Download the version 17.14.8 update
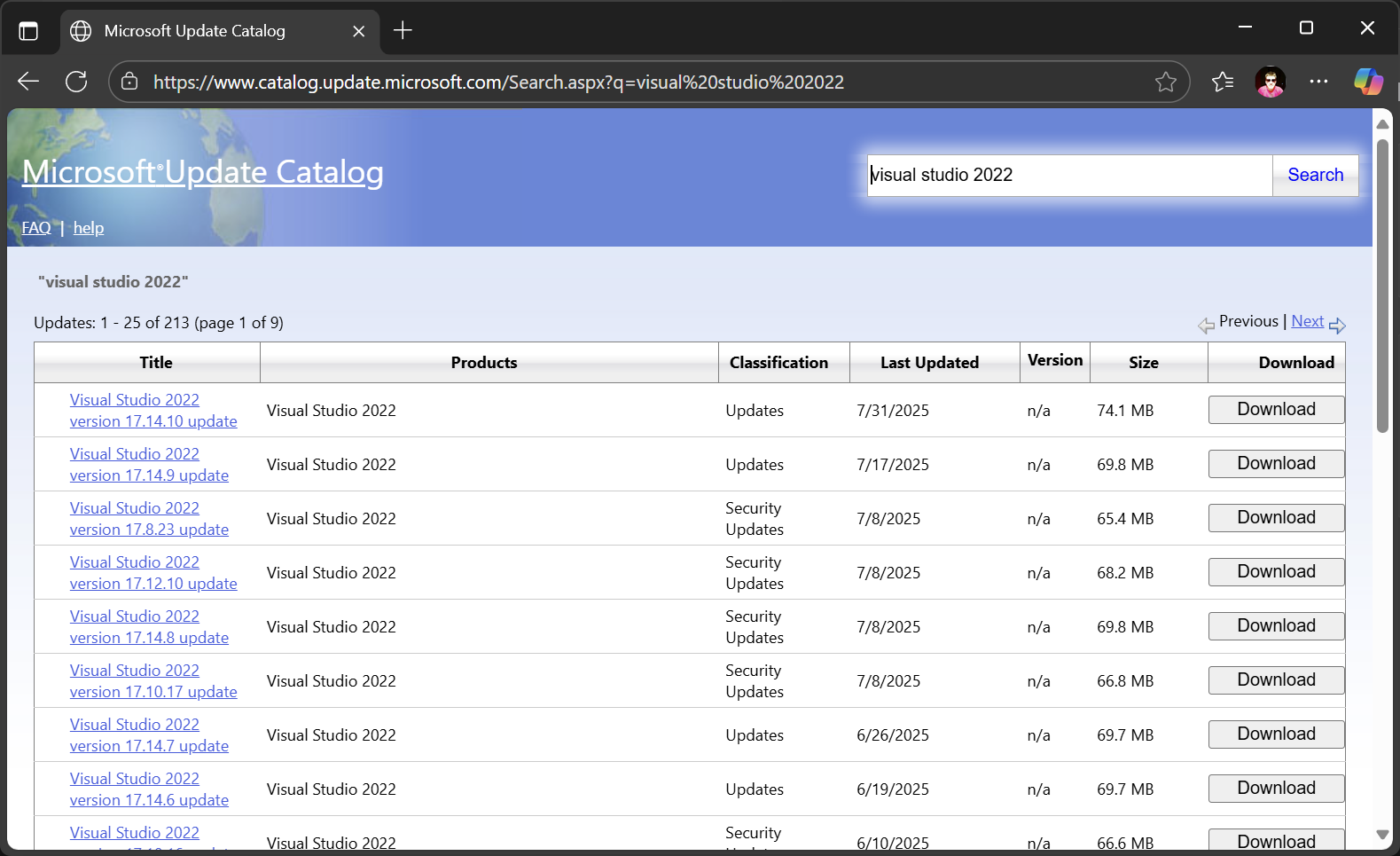The width and height of the screenshot is (1400, 856). point(1276,625)
